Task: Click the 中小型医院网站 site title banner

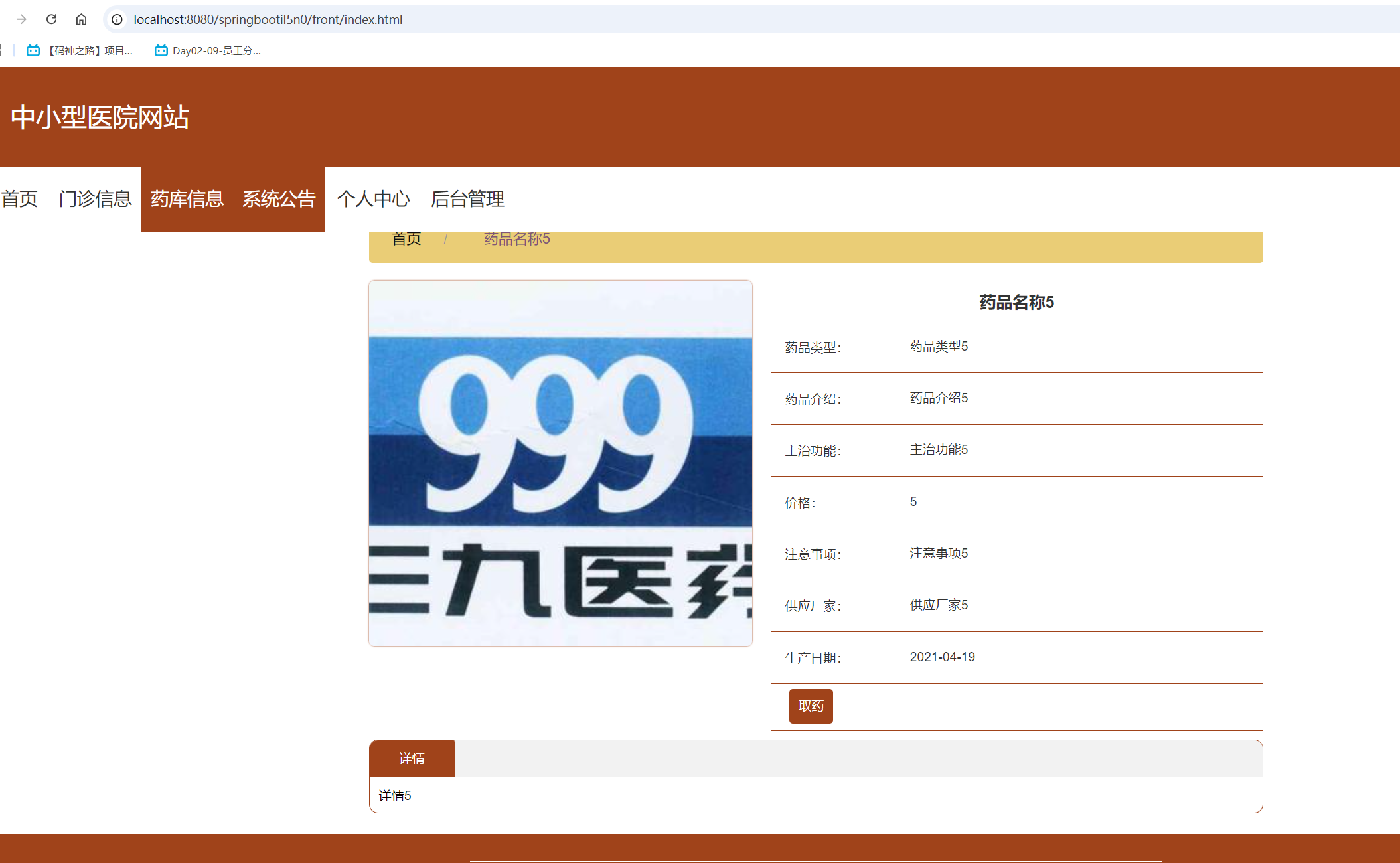Action: click(x=98, y=118)
